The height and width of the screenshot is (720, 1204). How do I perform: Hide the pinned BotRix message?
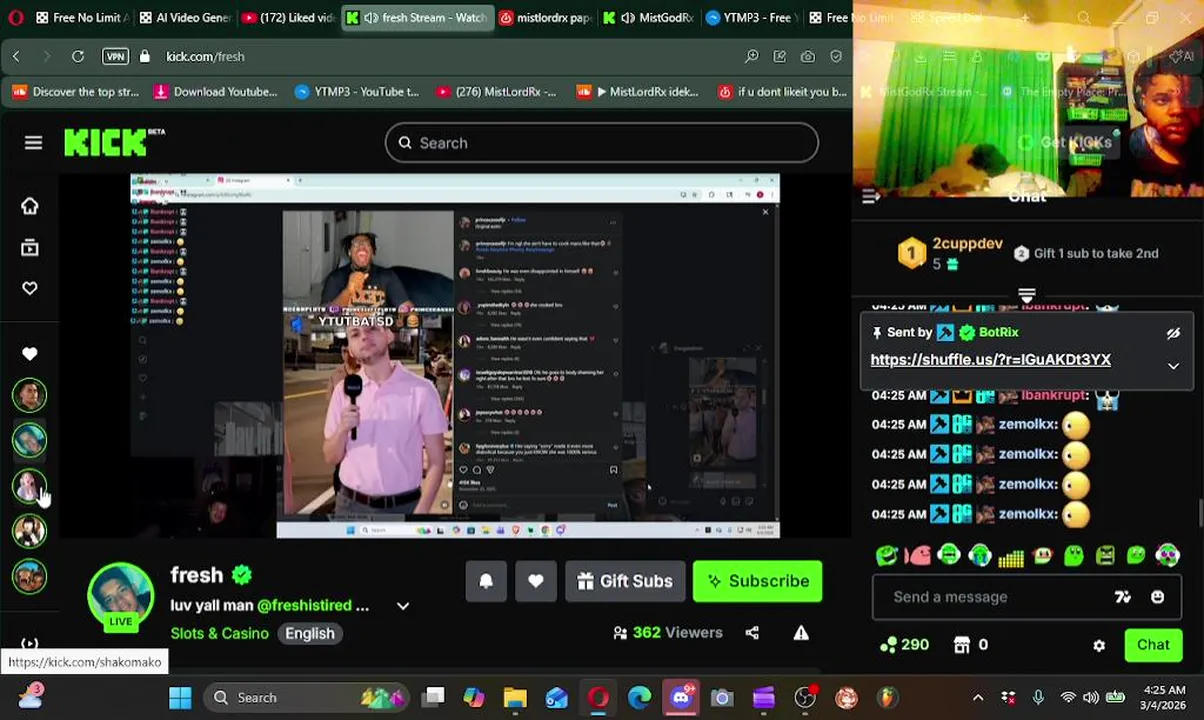1173,333
